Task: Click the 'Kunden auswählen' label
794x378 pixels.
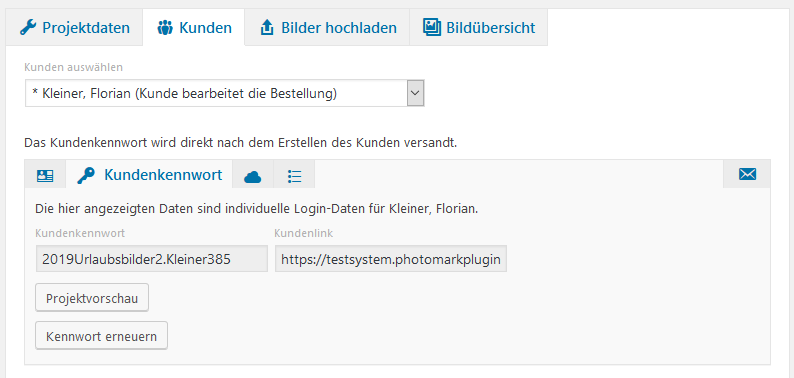Action: (73, 67)
